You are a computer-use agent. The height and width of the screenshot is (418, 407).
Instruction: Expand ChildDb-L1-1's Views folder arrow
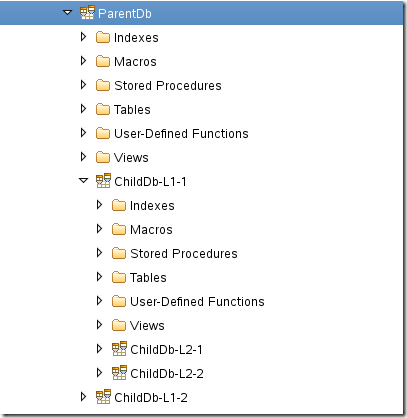point(99,325)
